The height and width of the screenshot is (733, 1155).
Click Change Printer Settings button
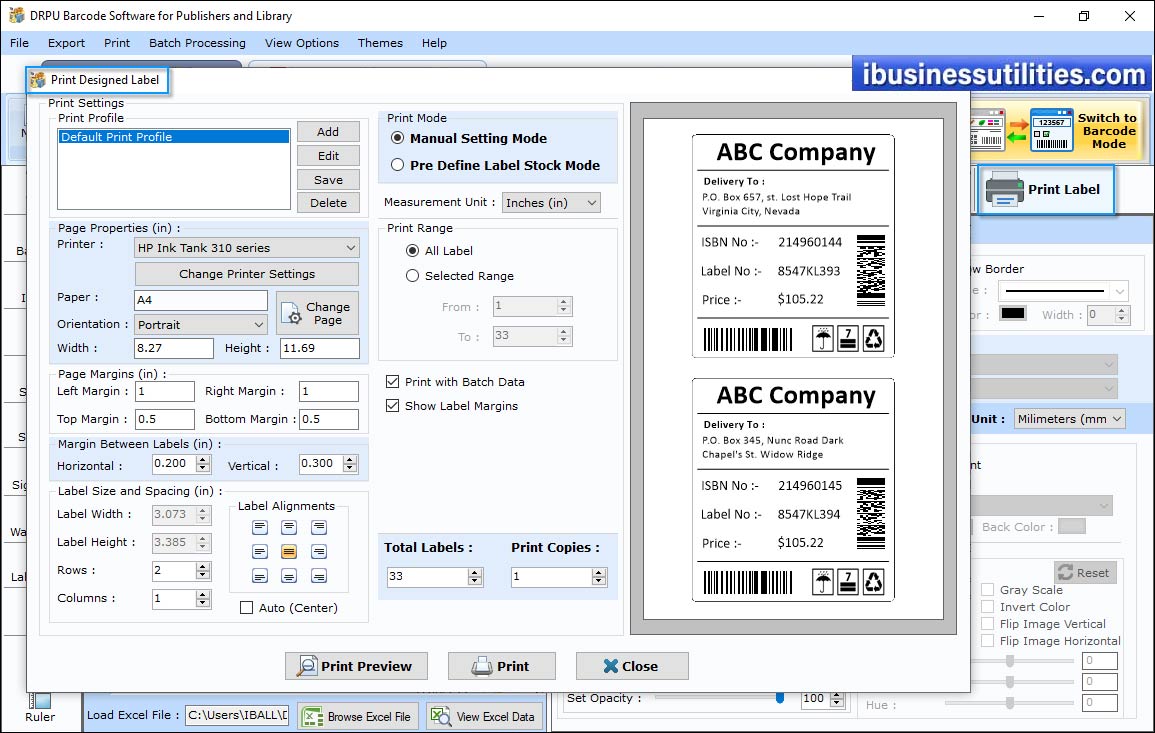coord(247,273)
